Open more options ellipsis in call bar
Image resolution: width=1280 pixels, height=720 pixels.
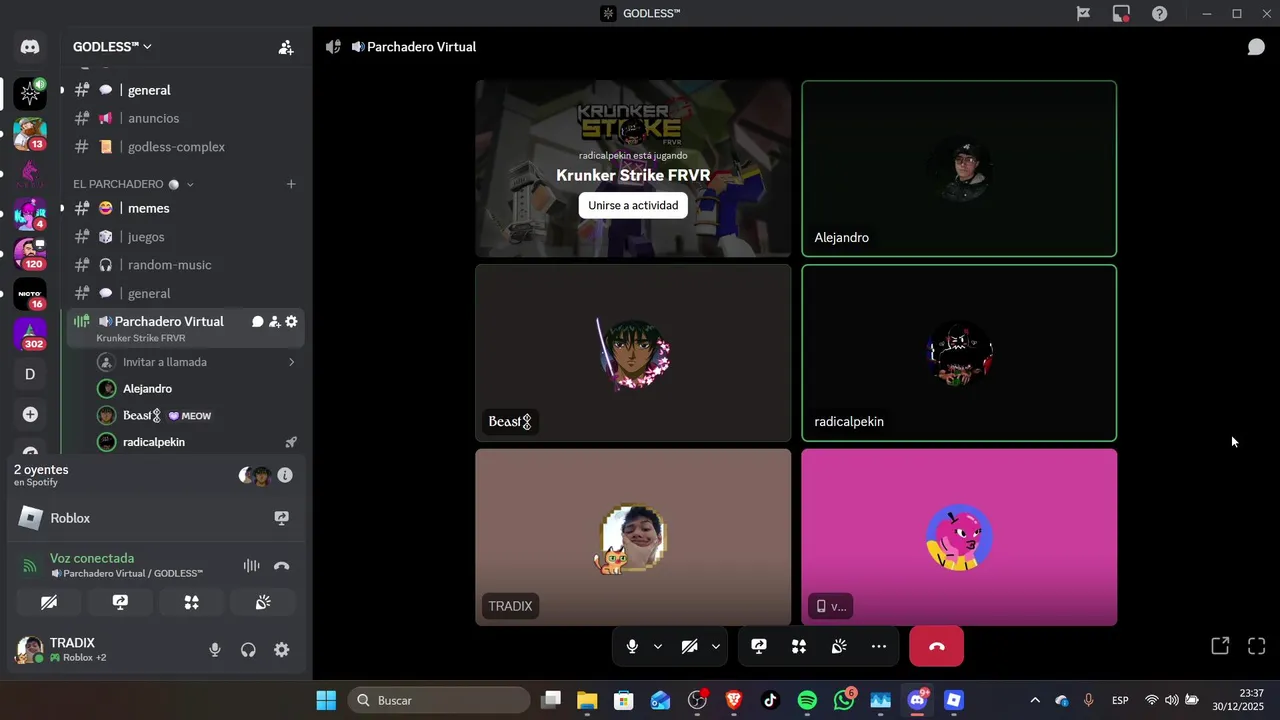[879, 647]
